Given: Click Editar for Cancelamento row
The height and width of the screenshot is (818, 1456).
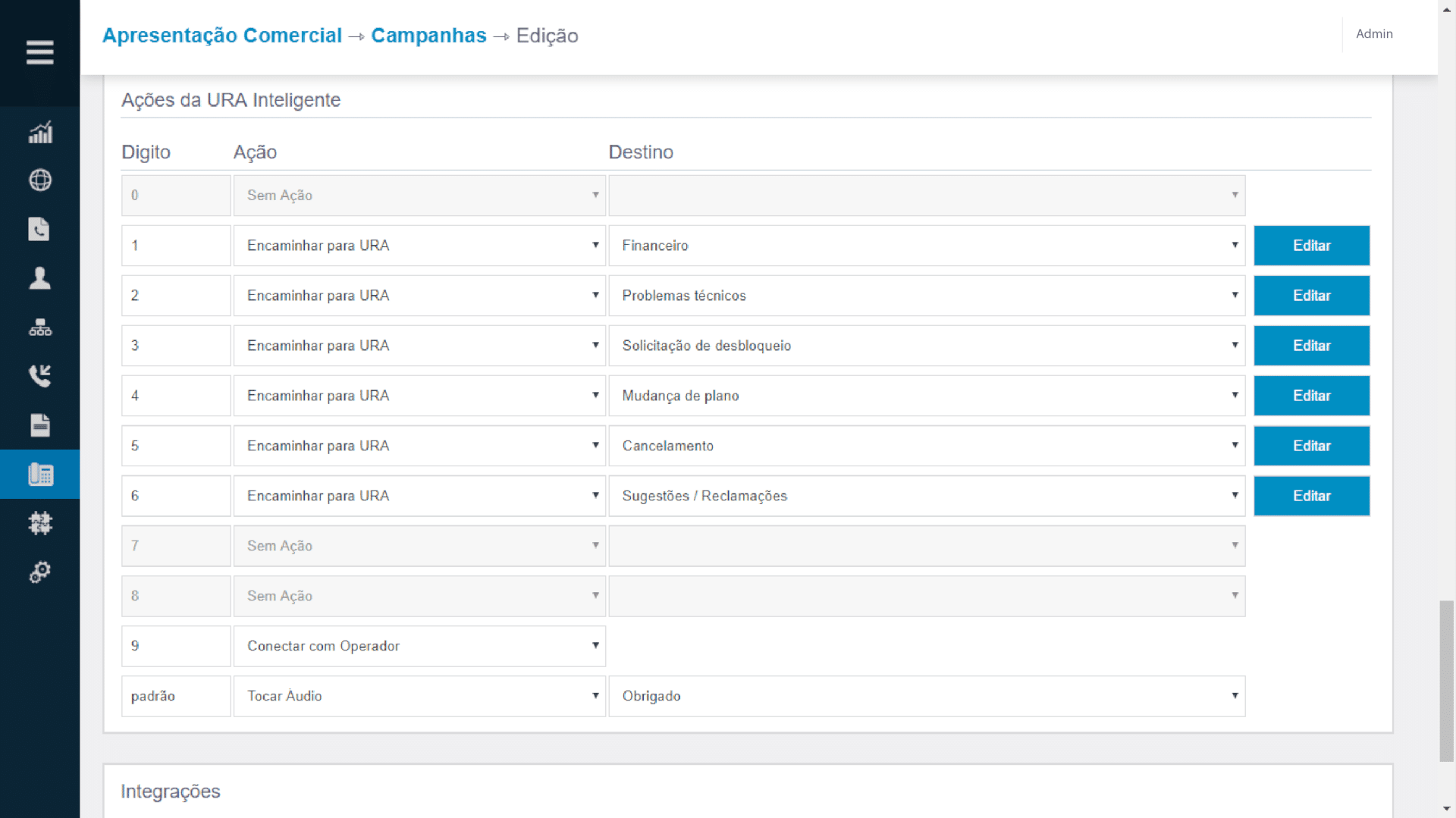Looking at the screenshot, I should [x=1311, y=446].
